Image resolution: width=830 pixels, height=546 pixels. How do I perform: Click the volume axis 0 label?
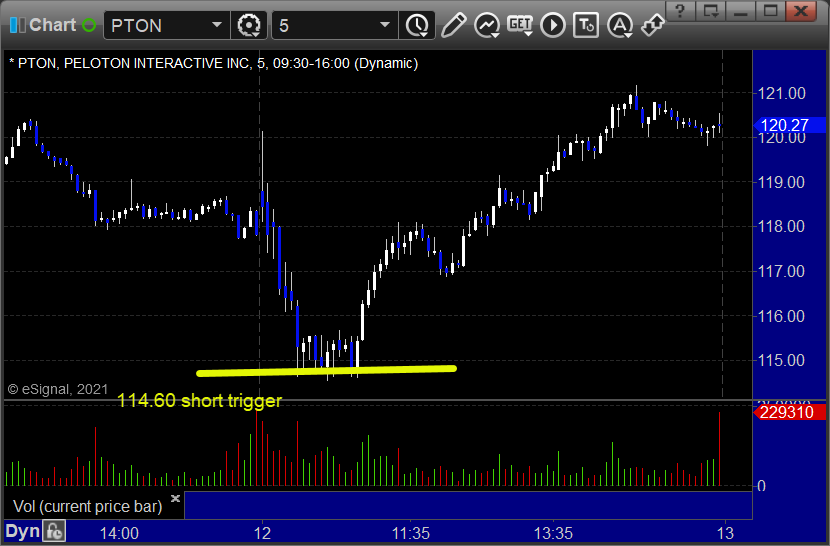(761, 486)
